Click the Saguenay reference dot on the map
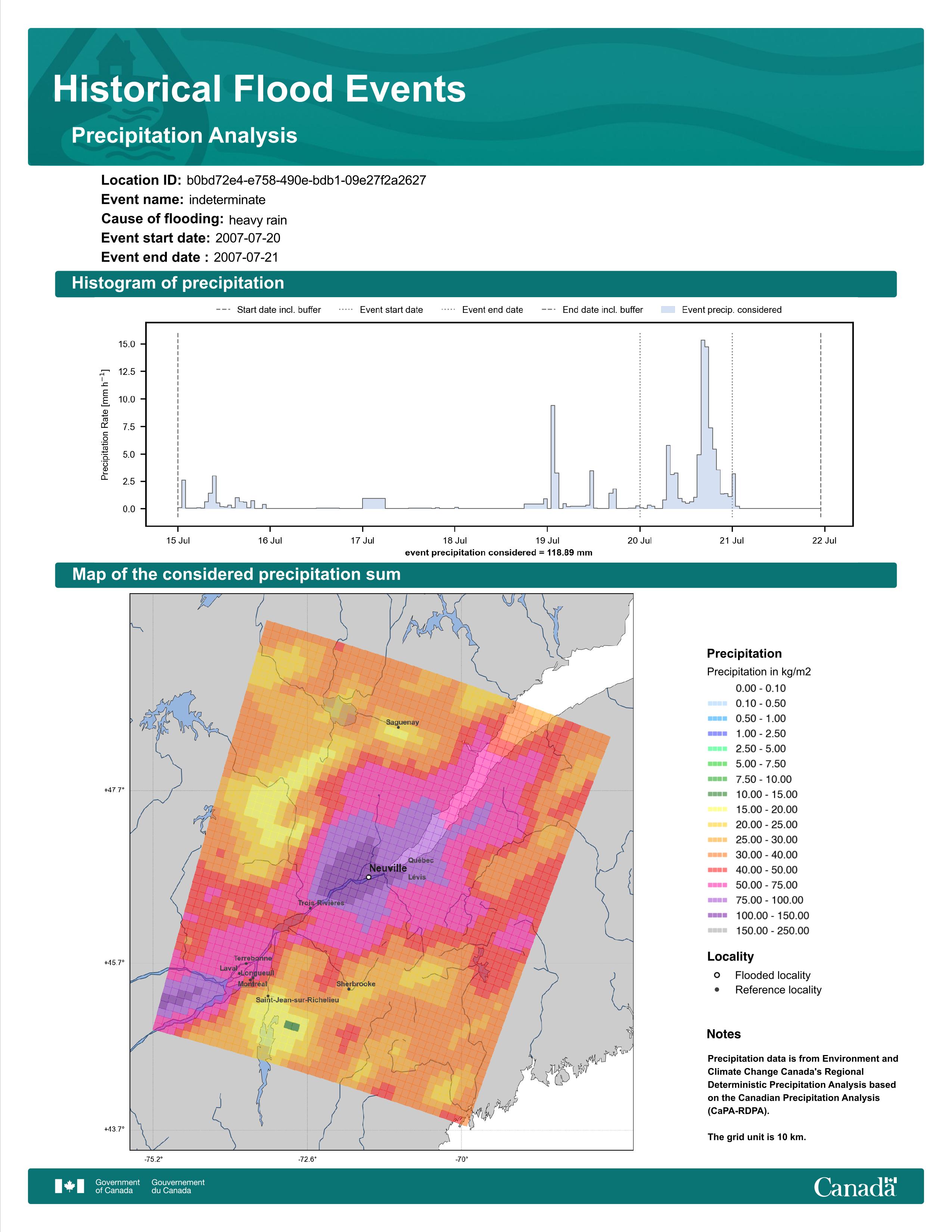 (x=398, y=727)
